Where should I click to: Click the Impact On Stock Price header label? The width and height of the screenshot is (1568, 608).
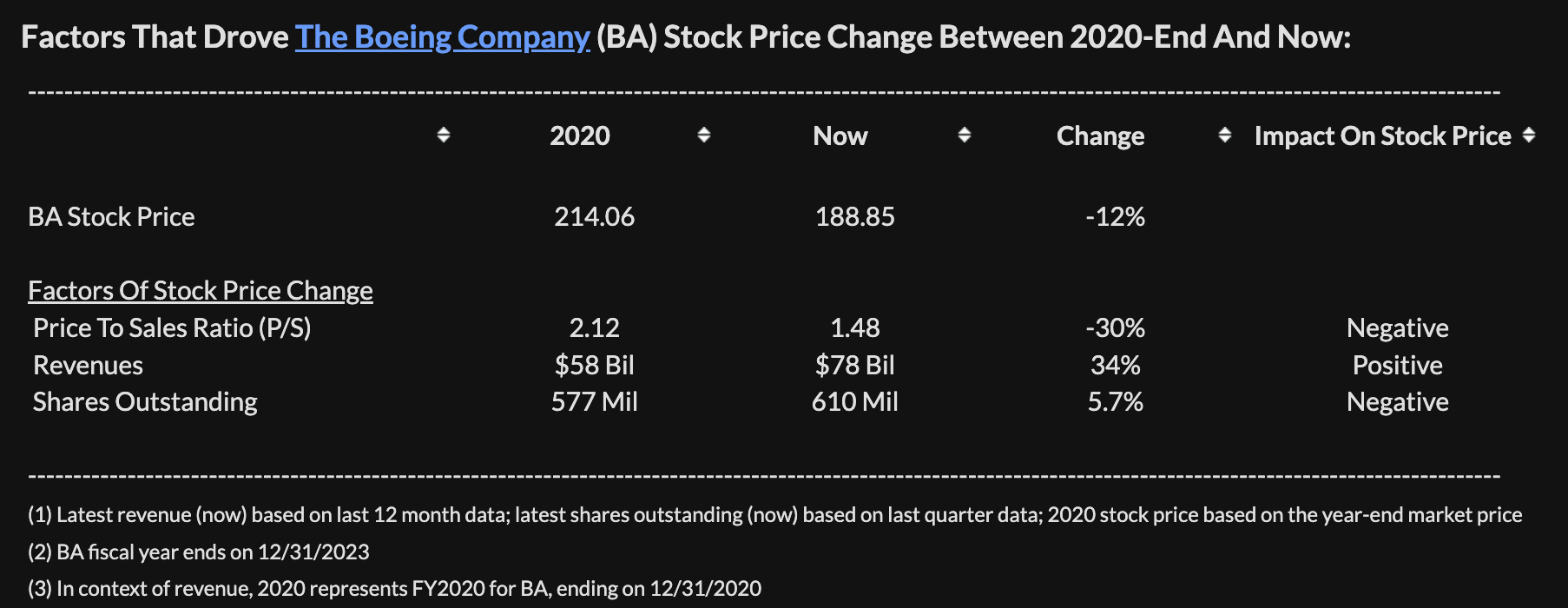coord(1382,136)
